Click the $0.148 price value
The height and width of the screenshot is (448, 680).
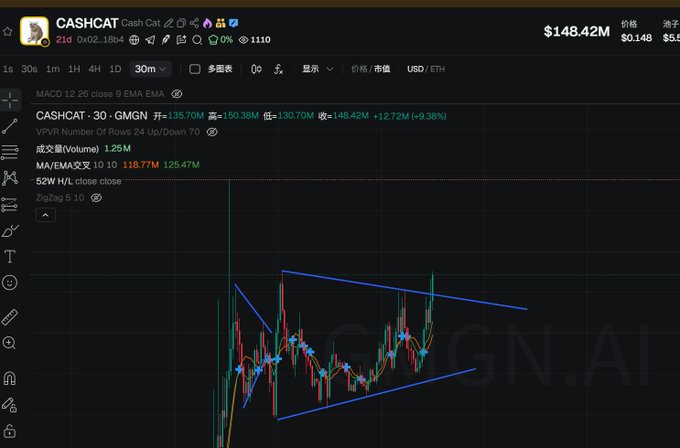(x=636, y=38)
